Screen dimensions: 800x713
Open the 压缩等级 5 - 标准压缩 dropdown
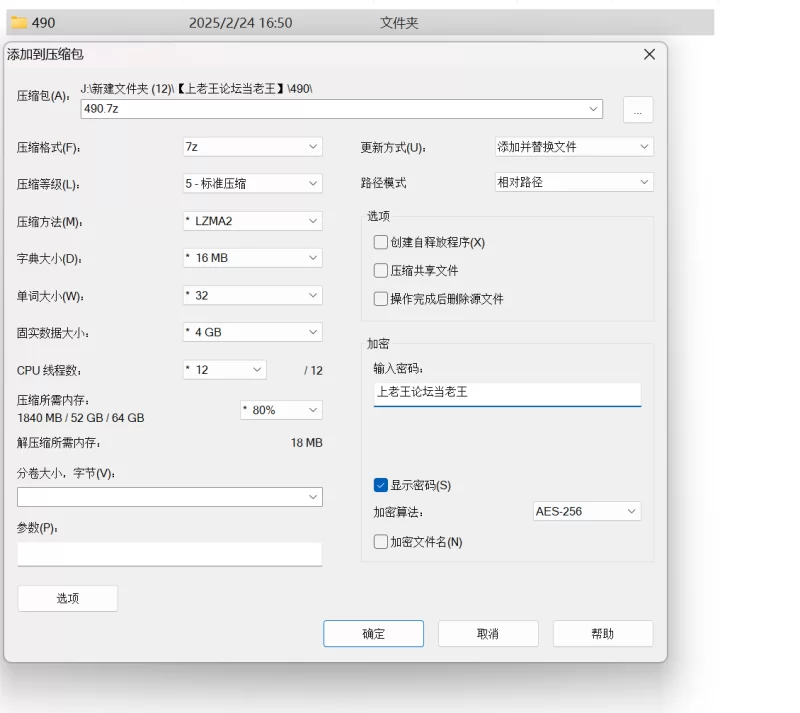[x=253, y=184]
